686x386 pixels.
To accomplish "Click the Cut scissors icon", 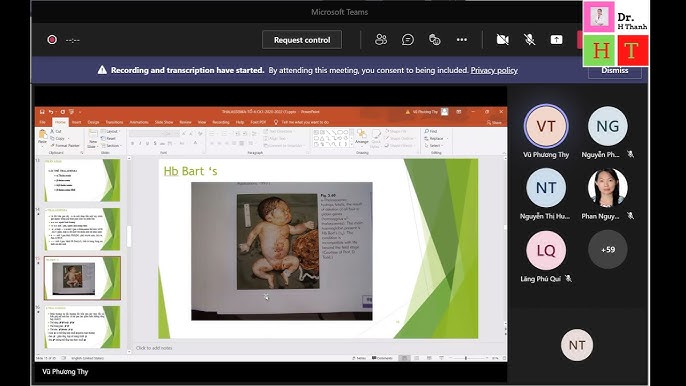I will click(x=52, y=131).
